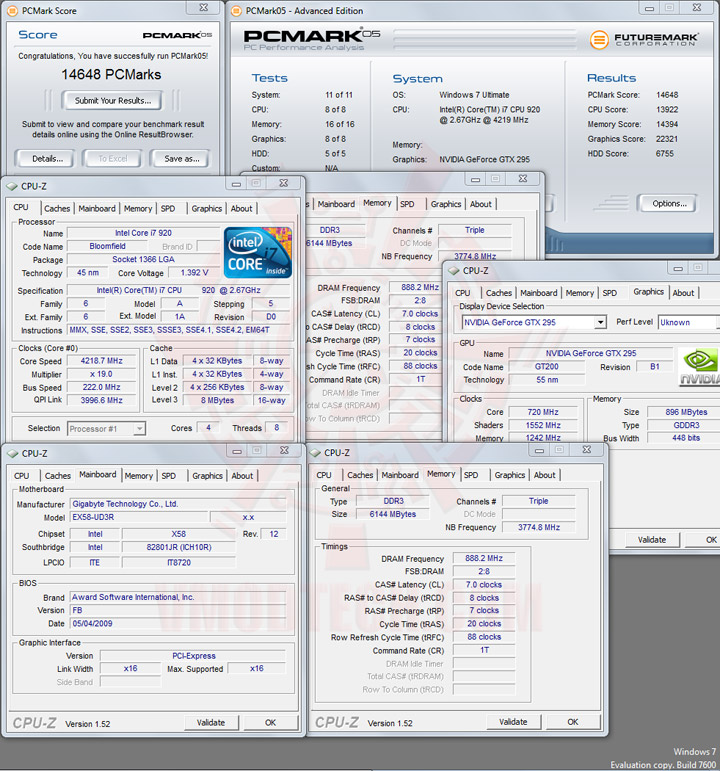
Task: Click Submit Your Results button
Action: (x=113, y=101)
